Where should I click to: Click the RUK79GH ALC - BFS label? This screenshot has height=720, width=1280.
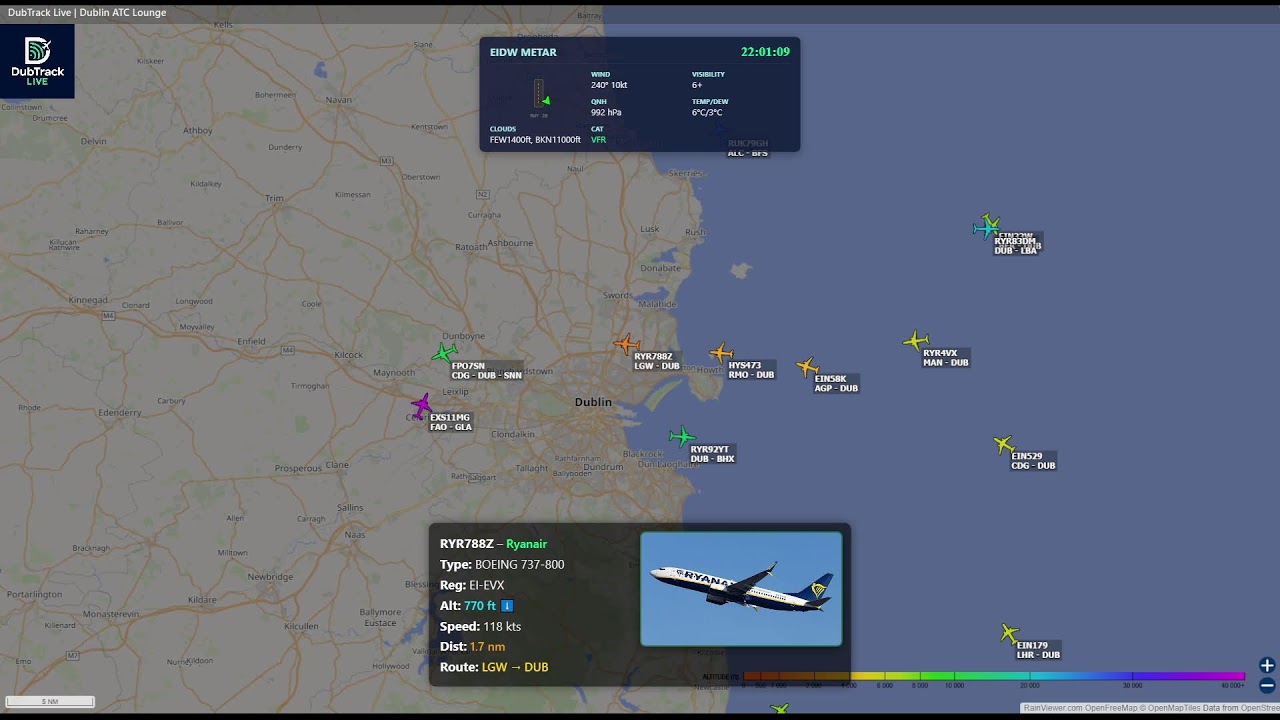747,148
